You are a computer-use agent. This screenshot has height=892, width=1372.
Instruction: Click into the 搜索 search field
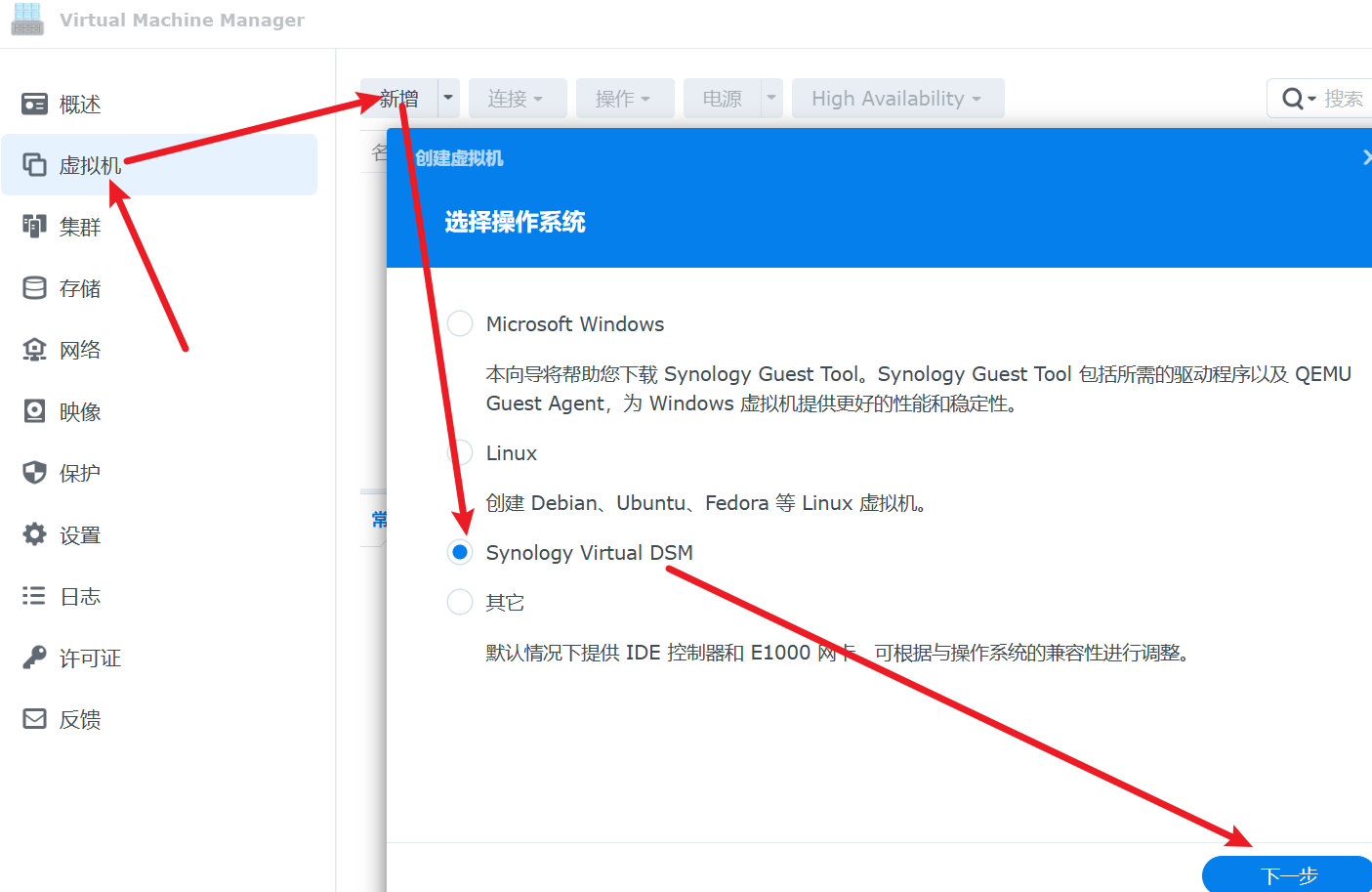(x=1344, y=99)
